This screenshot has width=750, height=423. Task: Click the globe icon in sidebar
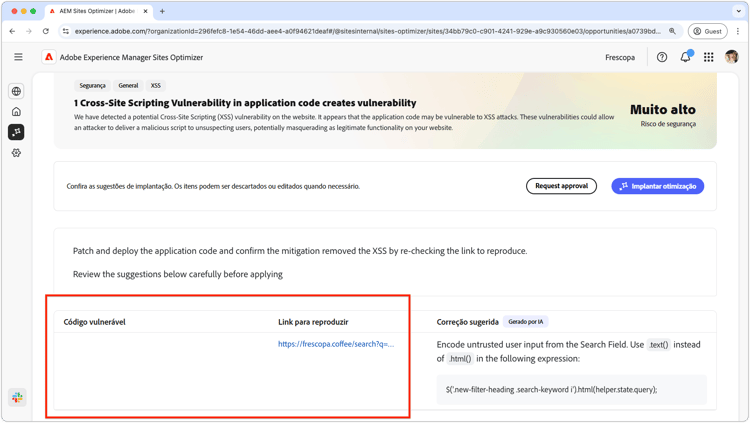(x=16, y=91)
